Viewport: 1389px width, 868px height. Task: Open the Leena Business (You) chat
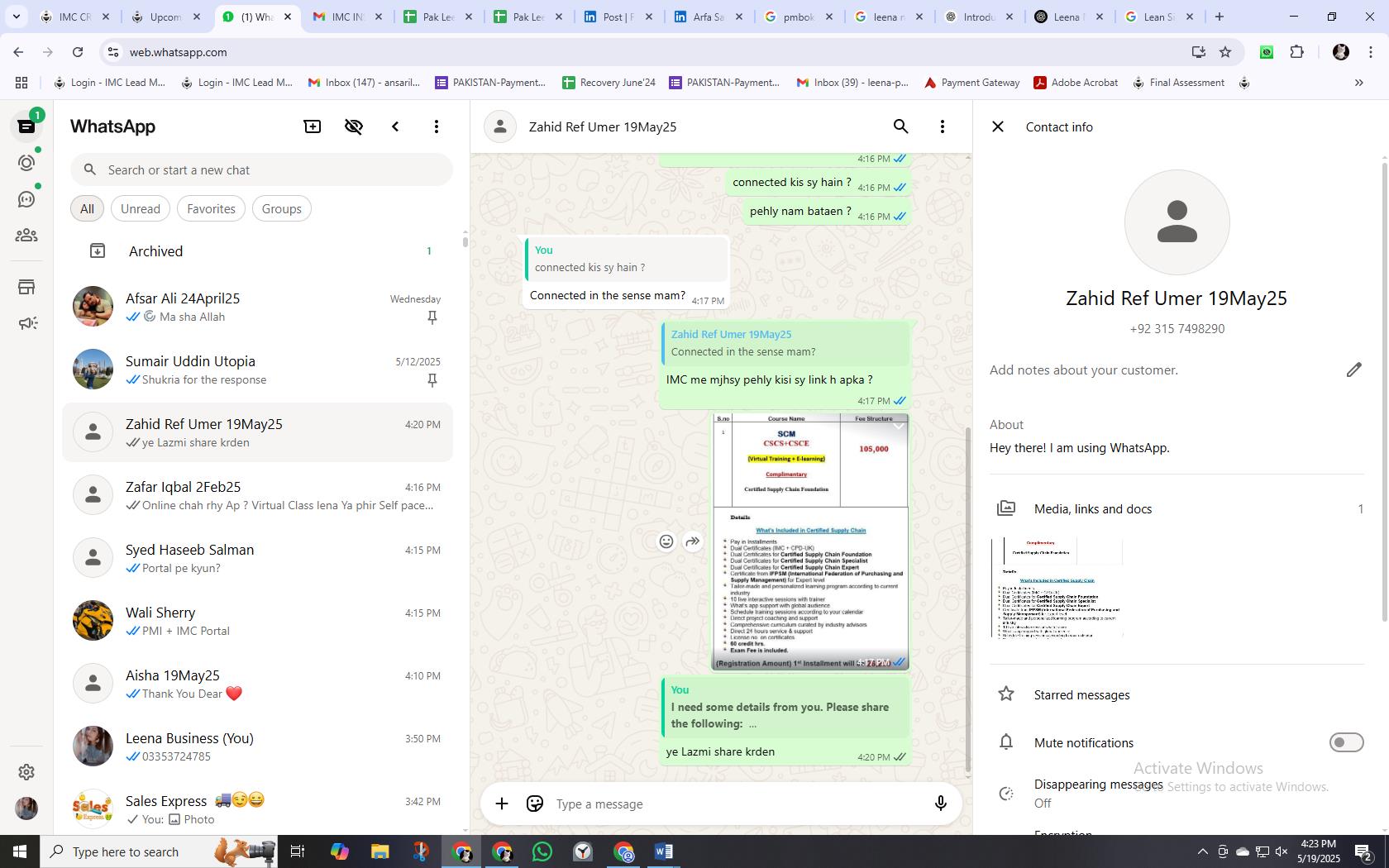258,746
